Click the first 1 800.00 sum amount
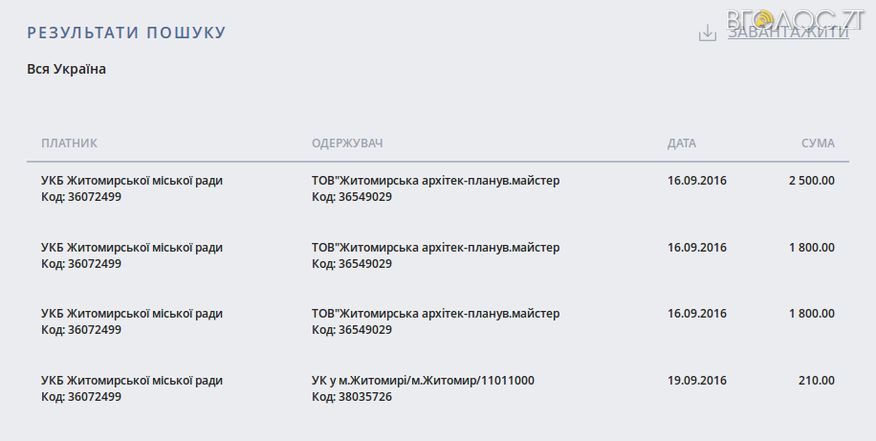This screenshot has width=876, height=441. tap(811, 247)
